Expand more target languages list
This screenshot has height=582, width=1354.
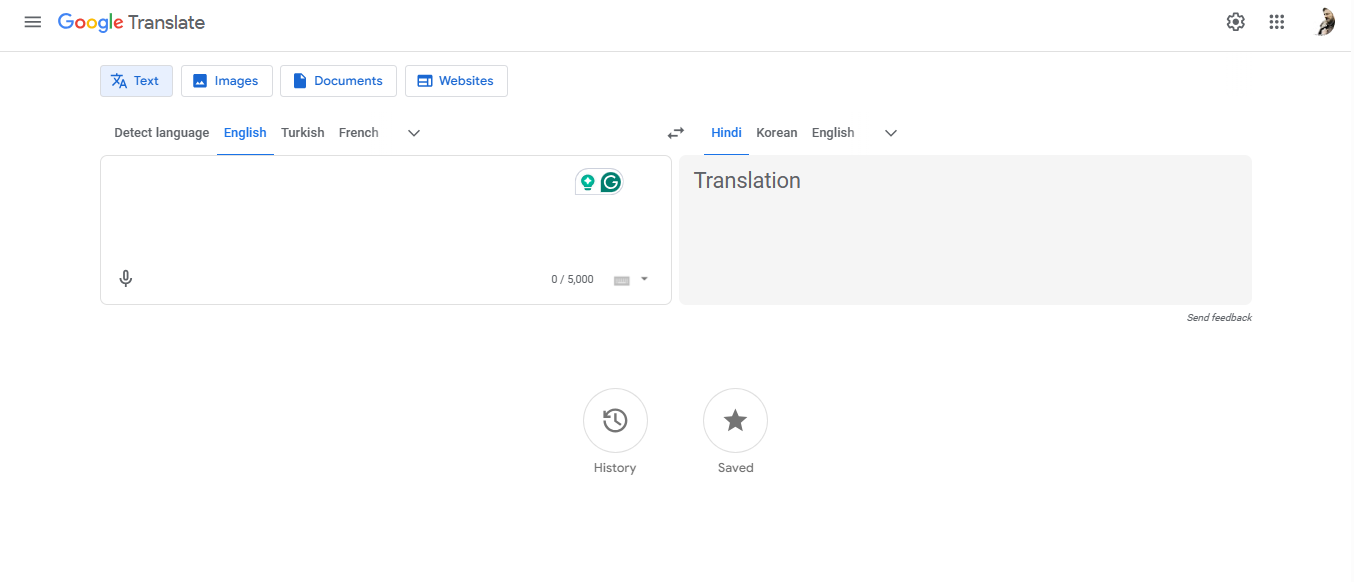891,133
